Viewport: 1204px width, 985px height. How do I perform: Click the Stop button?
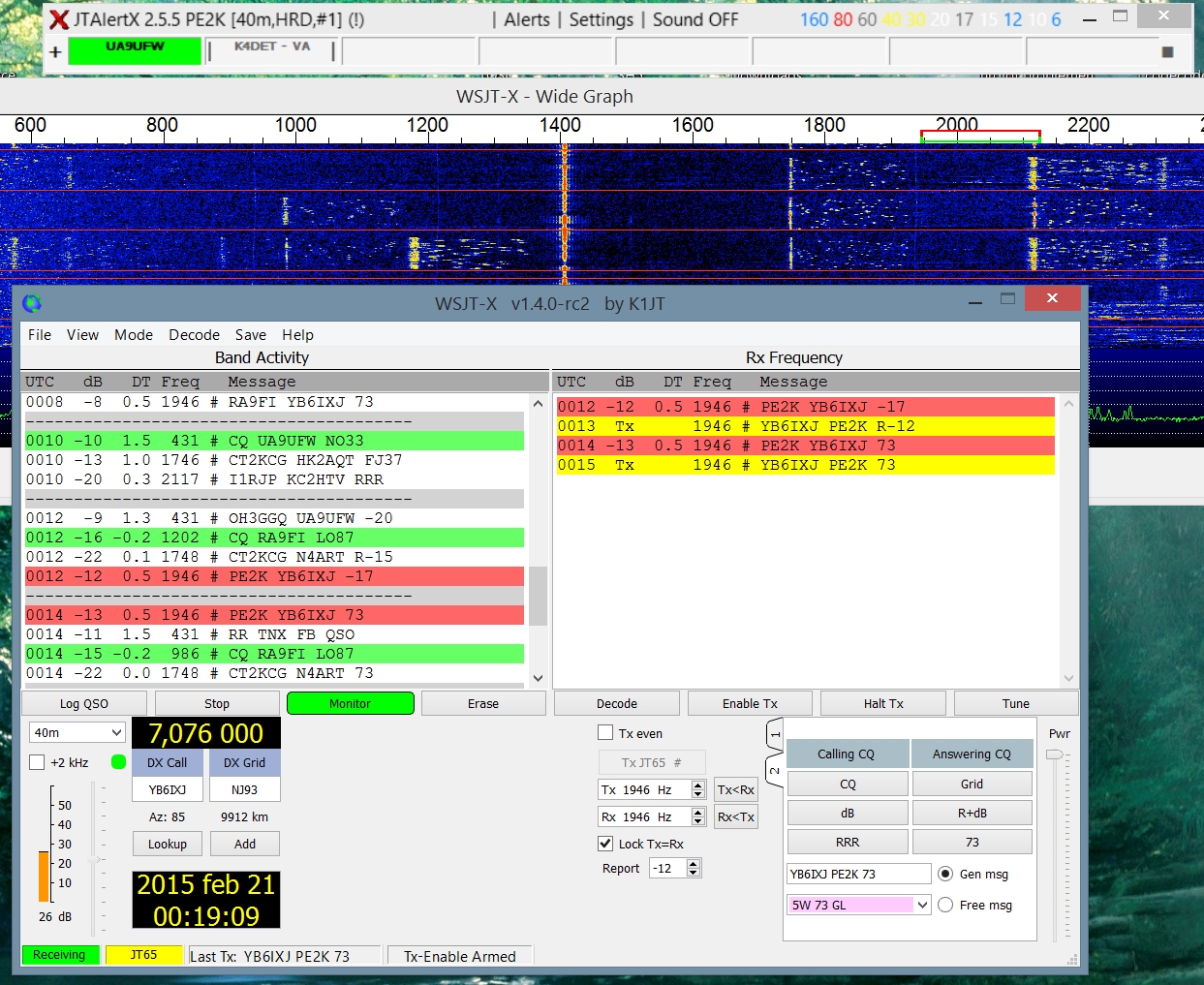tap(217, 703)
